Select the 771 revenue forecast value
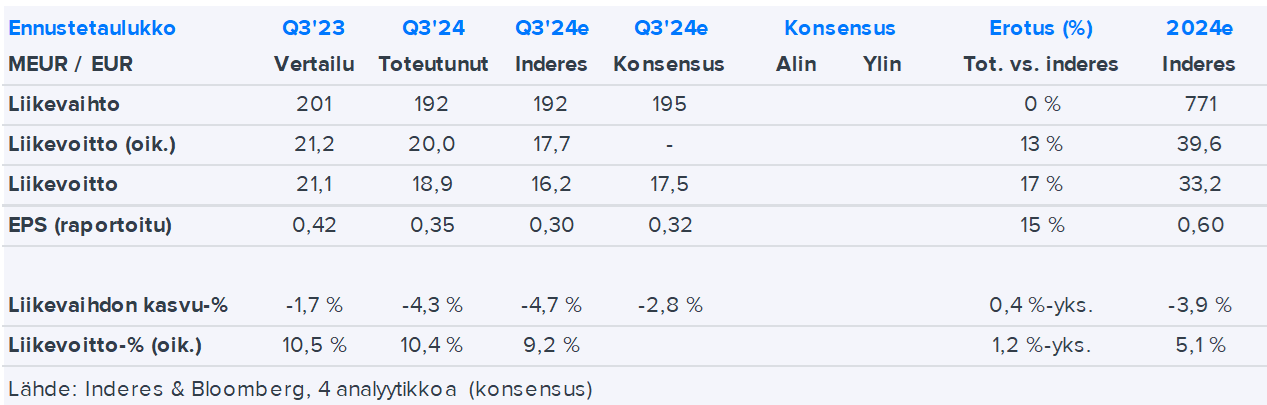This screenshot has height=405, width=1267. (1200, 104)
